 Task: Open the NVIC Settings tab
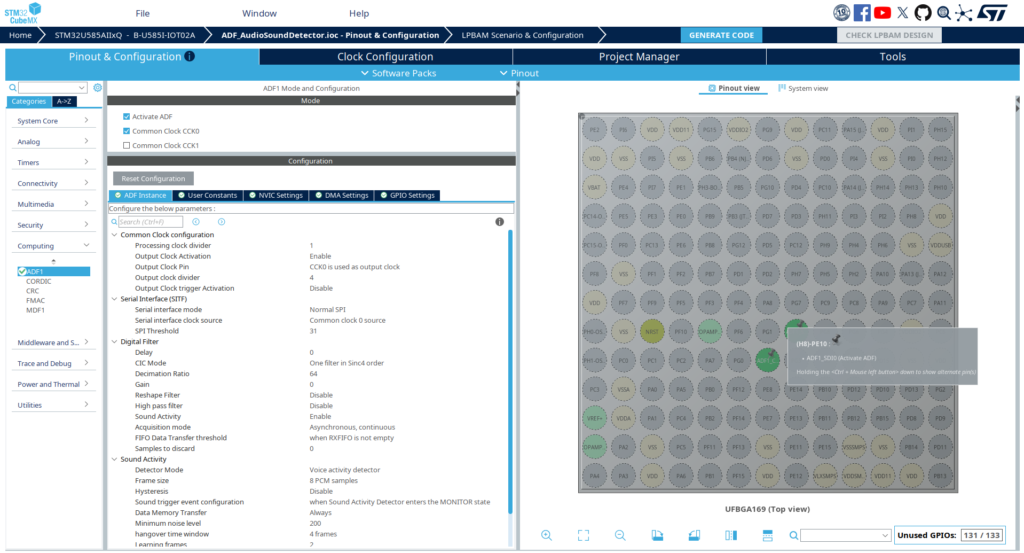276,195
